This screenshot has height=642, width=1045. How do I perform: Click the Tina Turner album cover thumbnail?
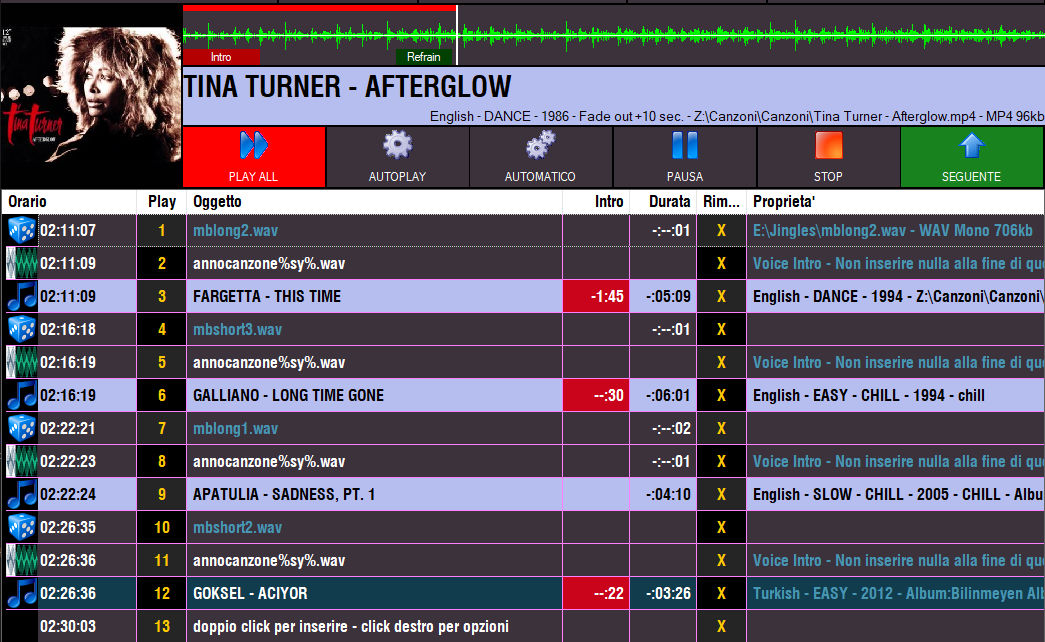pyautogui.click(x=91, y=95)
